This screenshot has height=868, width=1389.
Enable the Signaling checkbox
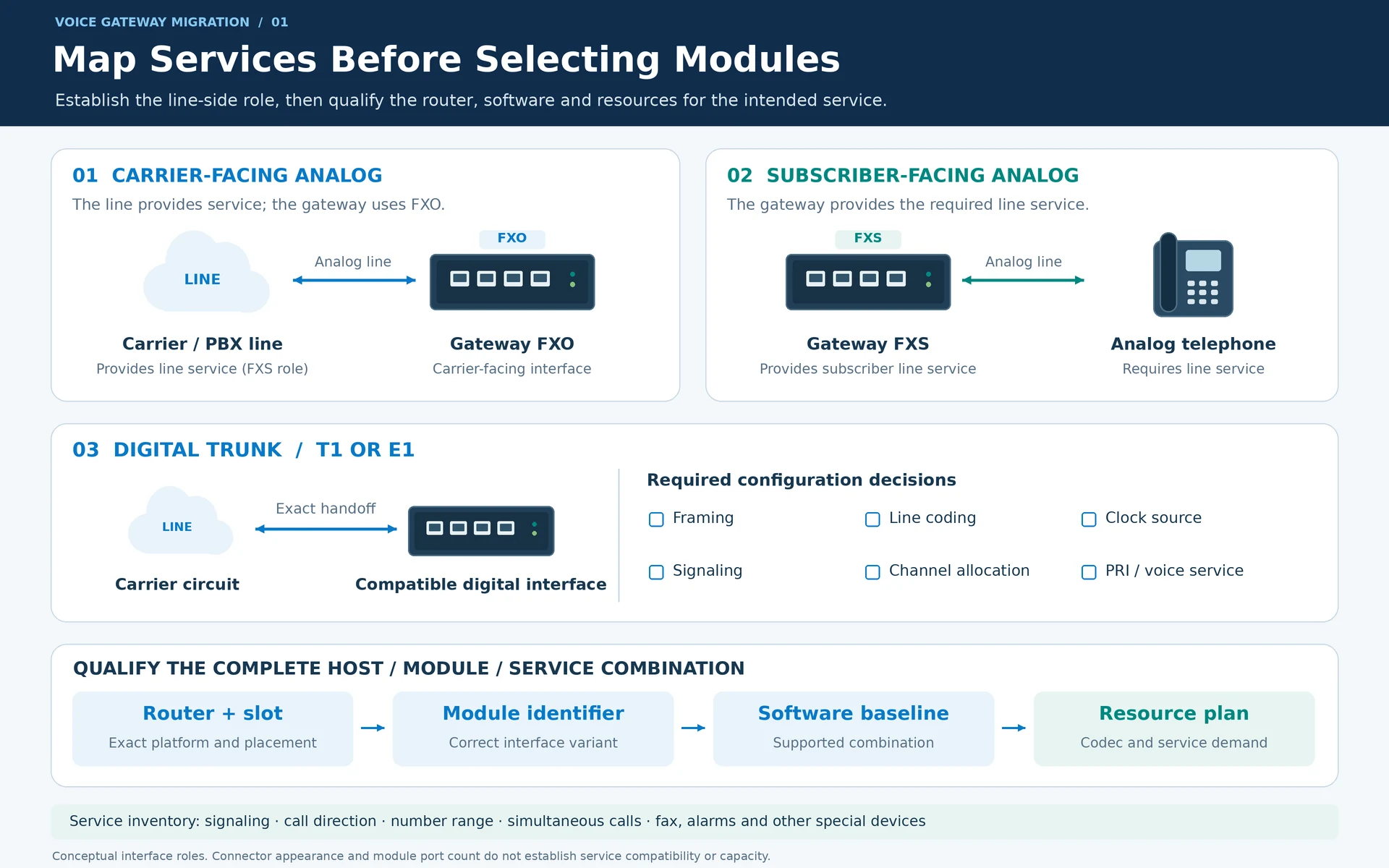click(656, 572)
